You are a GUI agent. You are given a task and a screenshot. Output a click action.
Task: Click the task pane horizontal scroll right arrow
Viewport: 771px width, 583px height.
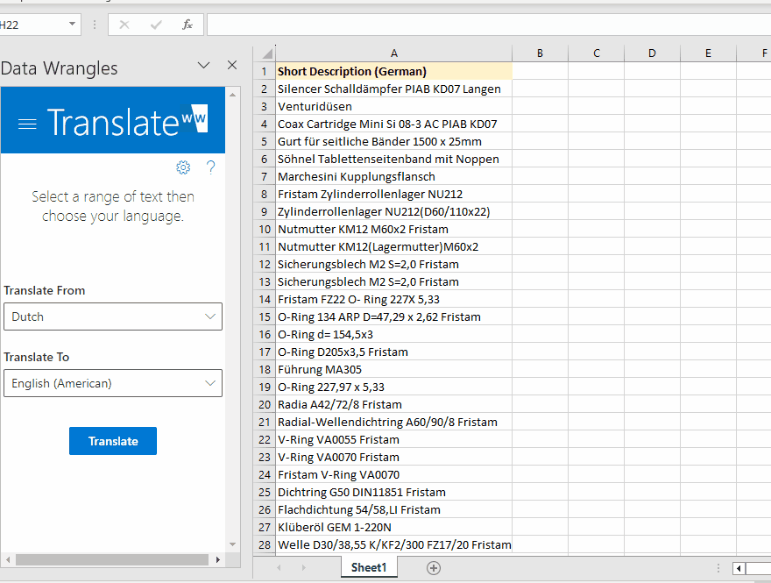[x=218, y=560]
